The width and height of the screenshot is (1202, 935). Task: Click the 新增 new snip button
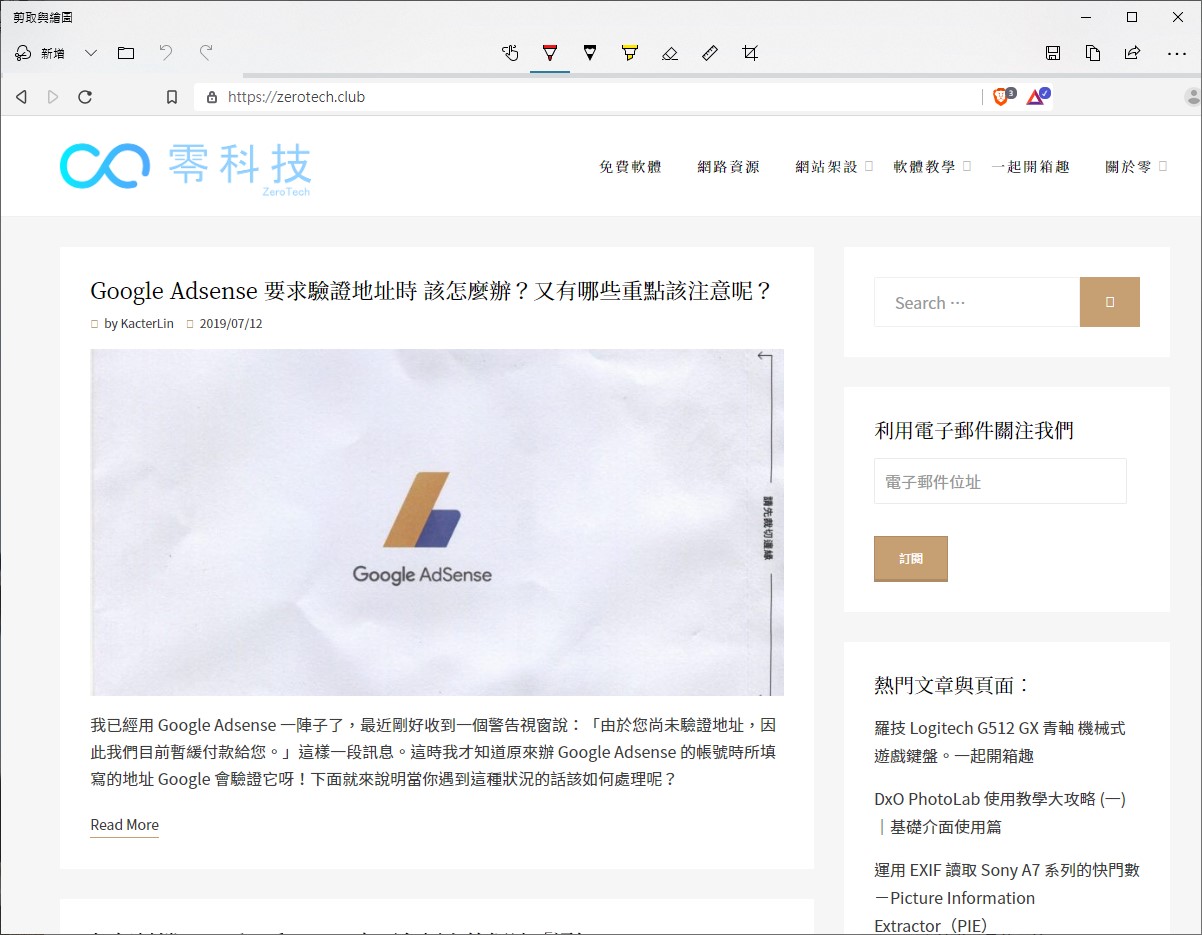(x=40, y=53)
